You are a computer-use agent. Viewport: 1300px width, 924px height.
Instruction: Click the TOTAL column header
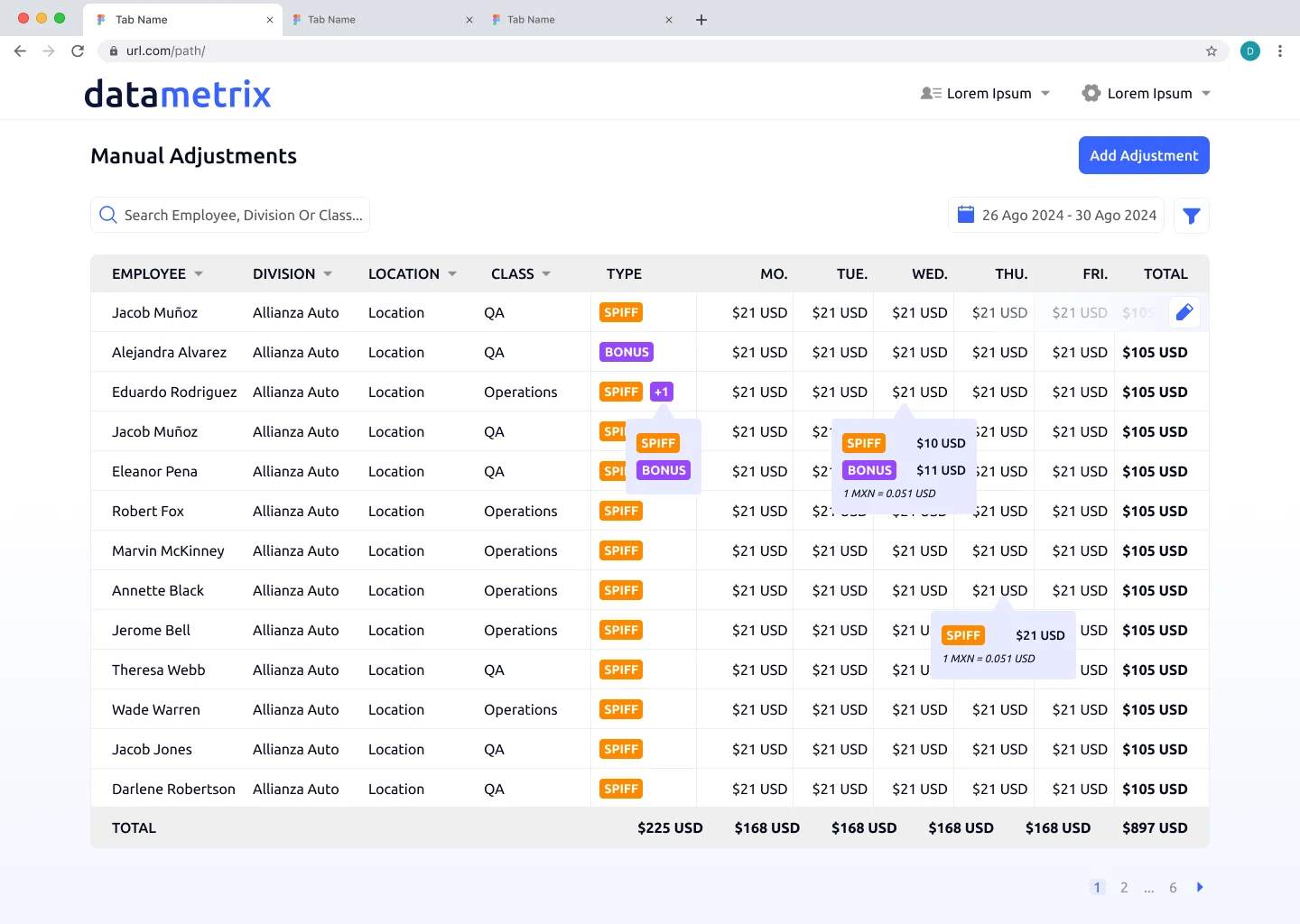(x=1165, y=273)
